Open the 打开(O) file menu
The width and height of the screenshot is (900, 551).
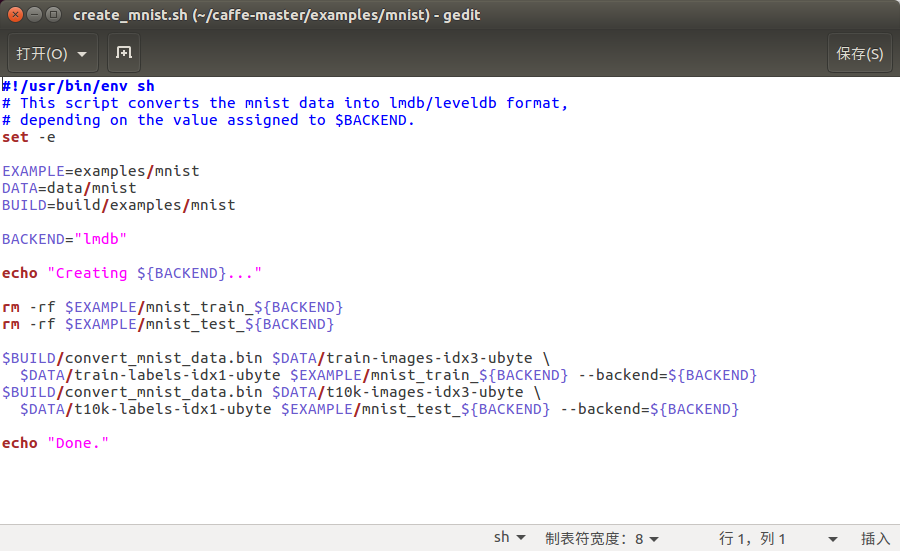point(52,53)
